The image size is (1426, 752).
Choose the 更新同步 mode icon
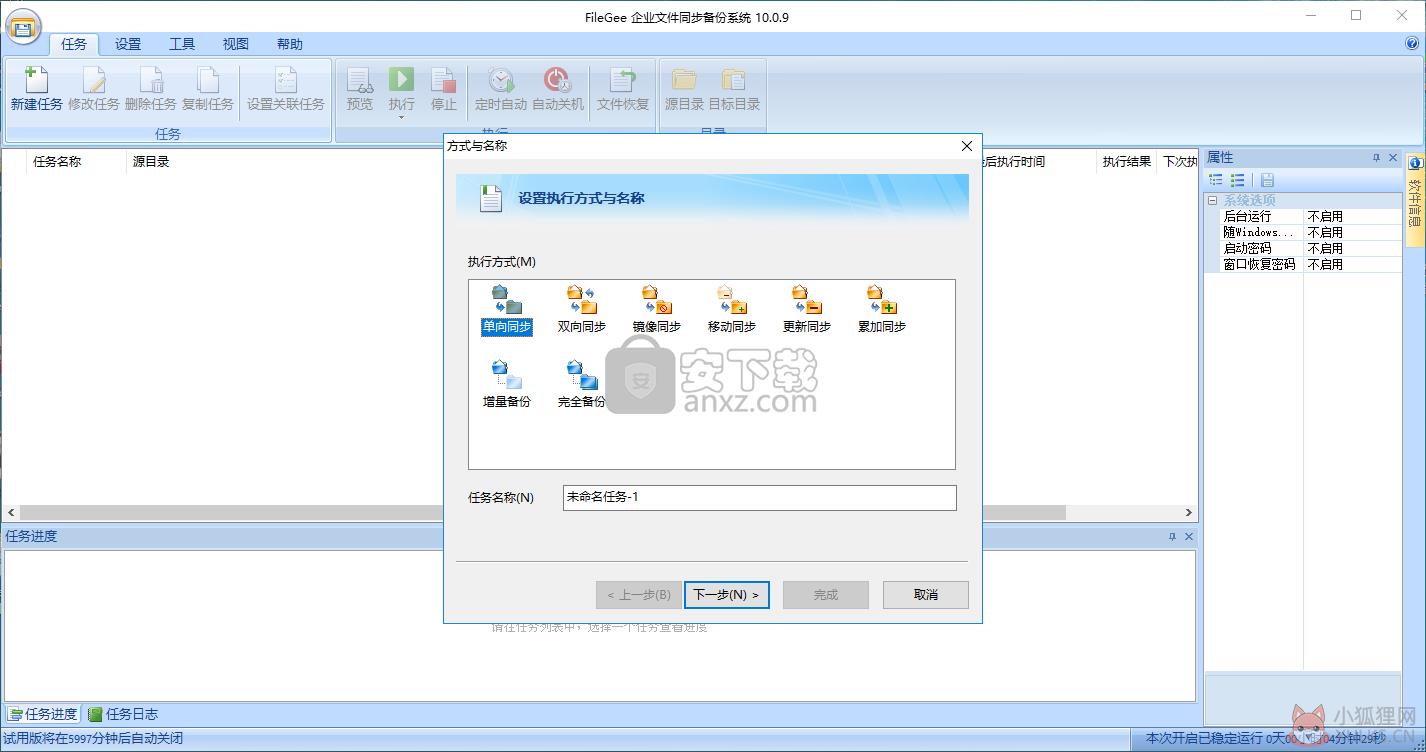pos(806,300)
